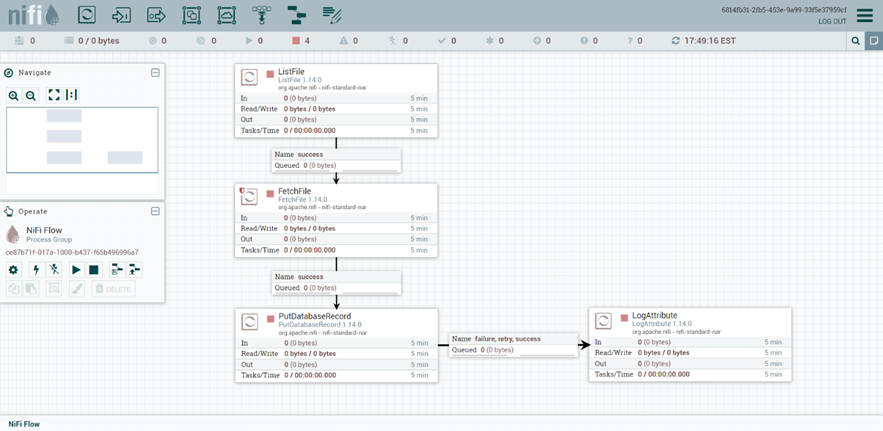Click the Label toolbar icon
883x431 pixels.
(x=331, y=15)
